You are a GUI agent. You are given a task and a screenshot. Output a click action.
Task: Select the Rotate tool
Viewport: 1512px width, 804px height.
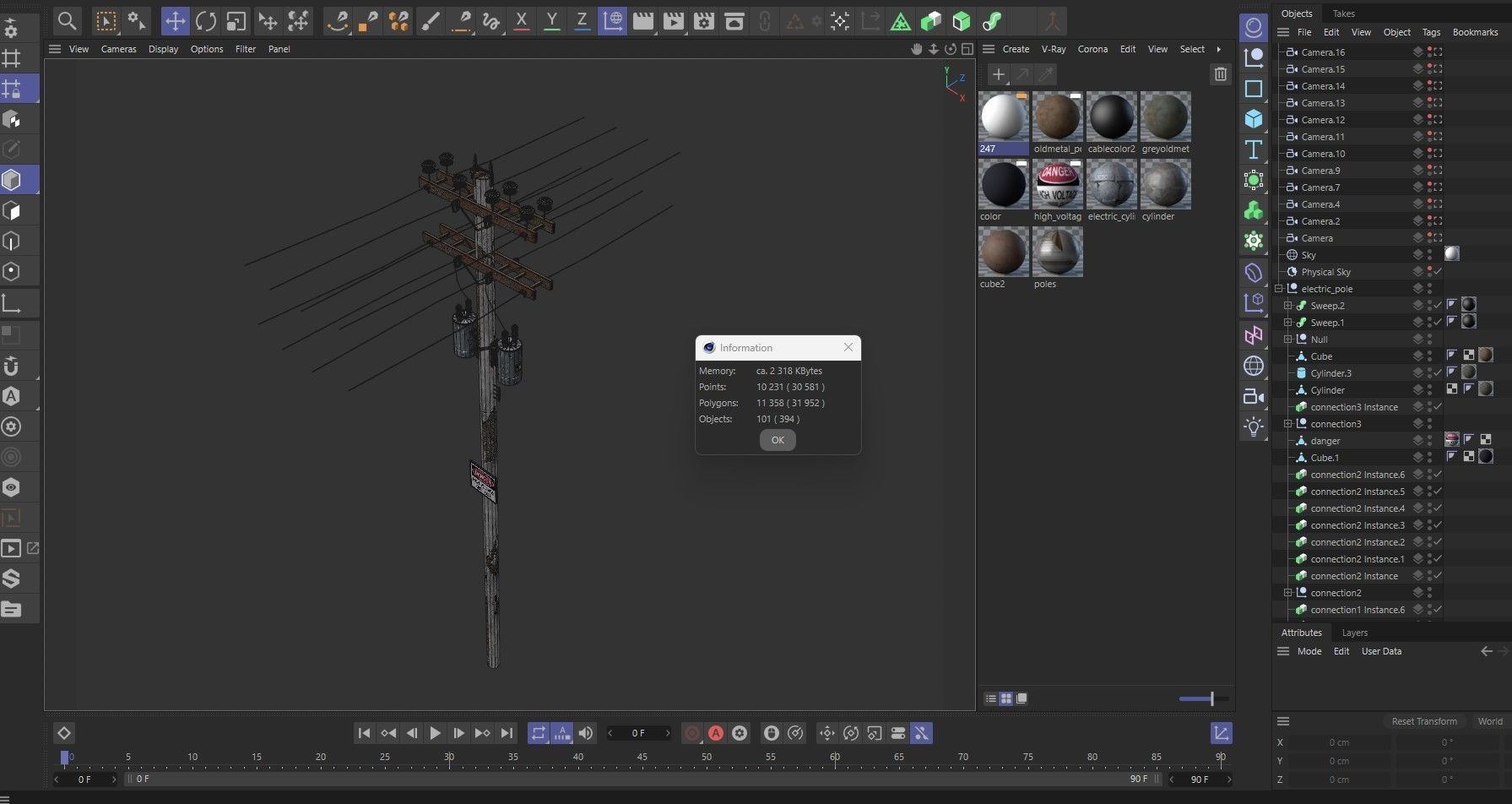(x=205, y=21)
